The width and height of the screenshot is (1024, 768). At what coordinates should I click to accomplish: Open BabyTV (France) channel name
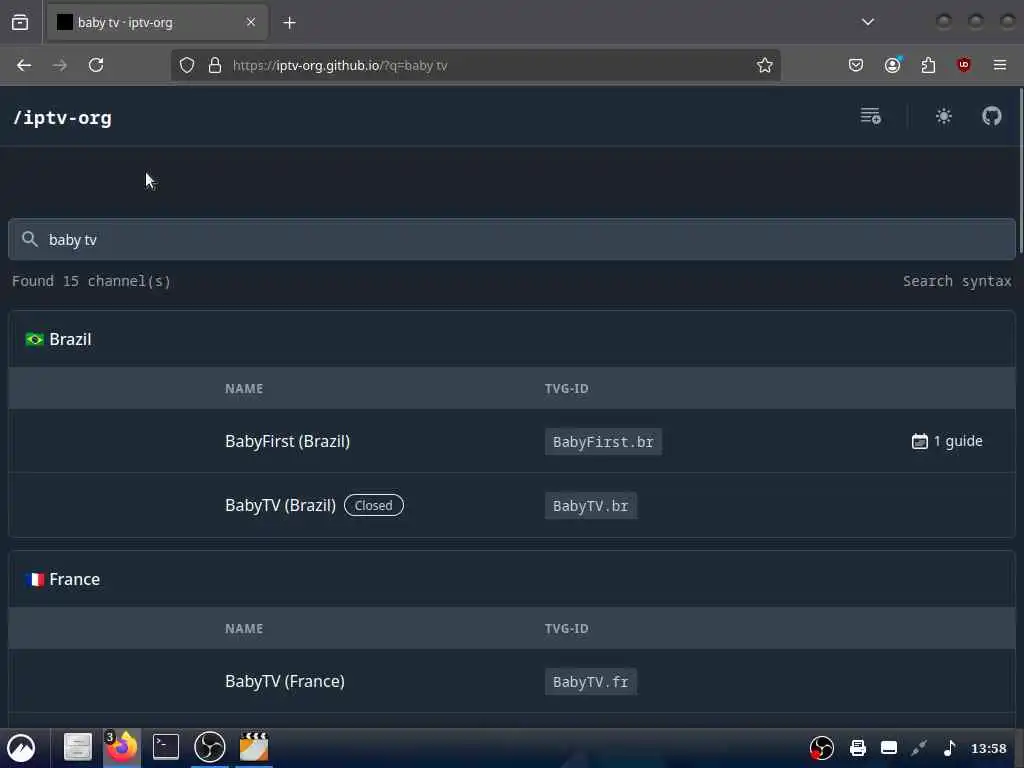285,681
